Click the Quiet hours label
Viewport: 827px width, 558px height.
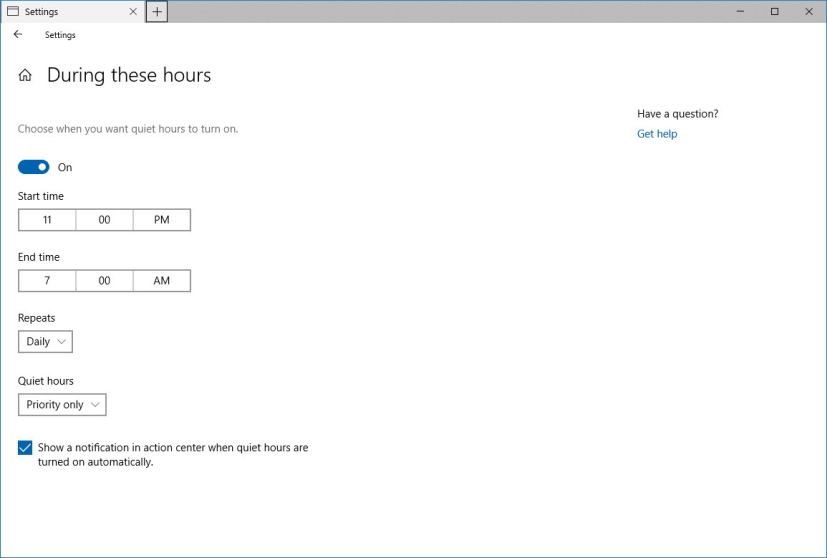point(46,381)
